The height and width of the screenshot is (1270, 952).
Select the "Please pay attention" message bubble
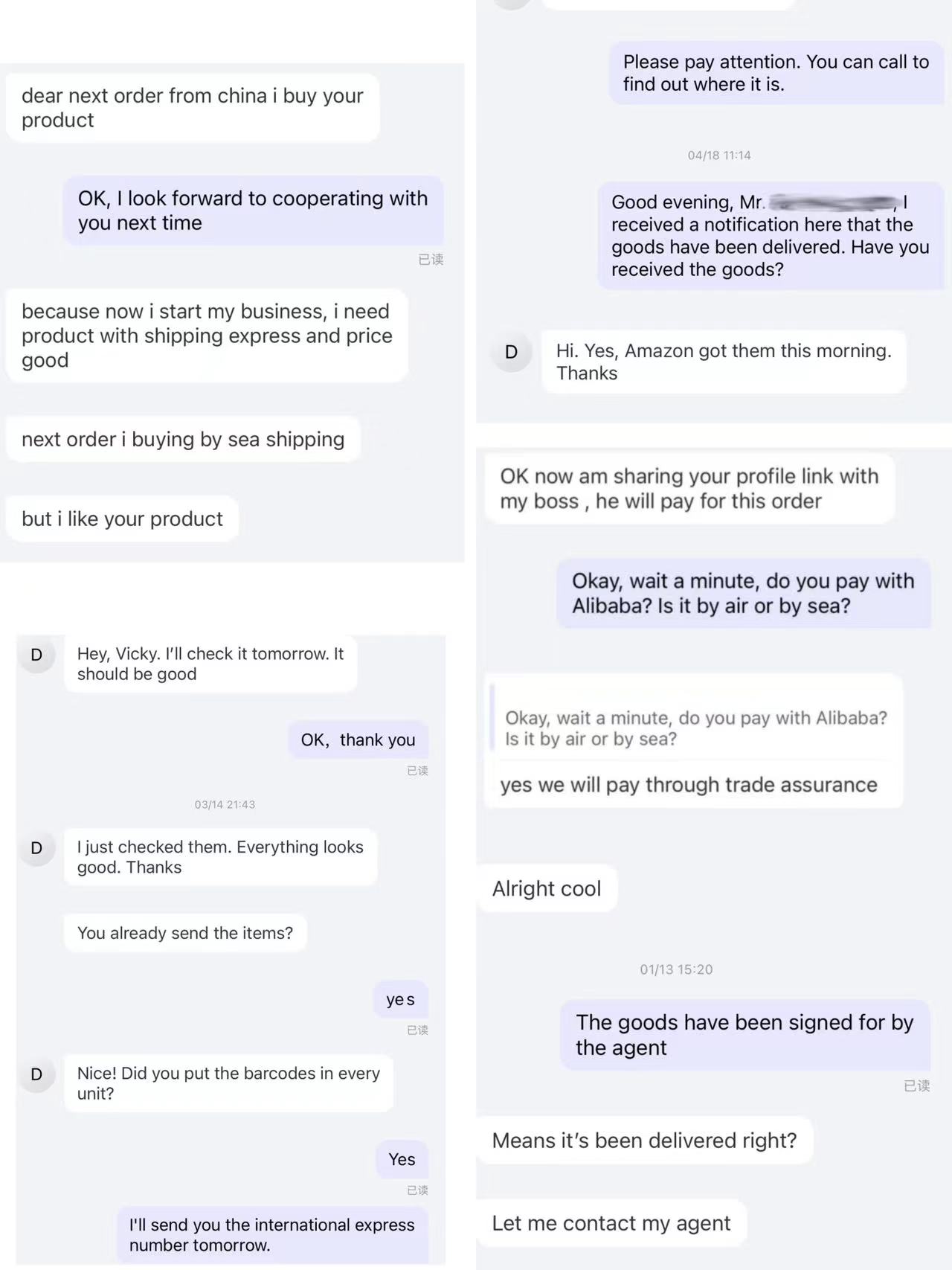776,73
